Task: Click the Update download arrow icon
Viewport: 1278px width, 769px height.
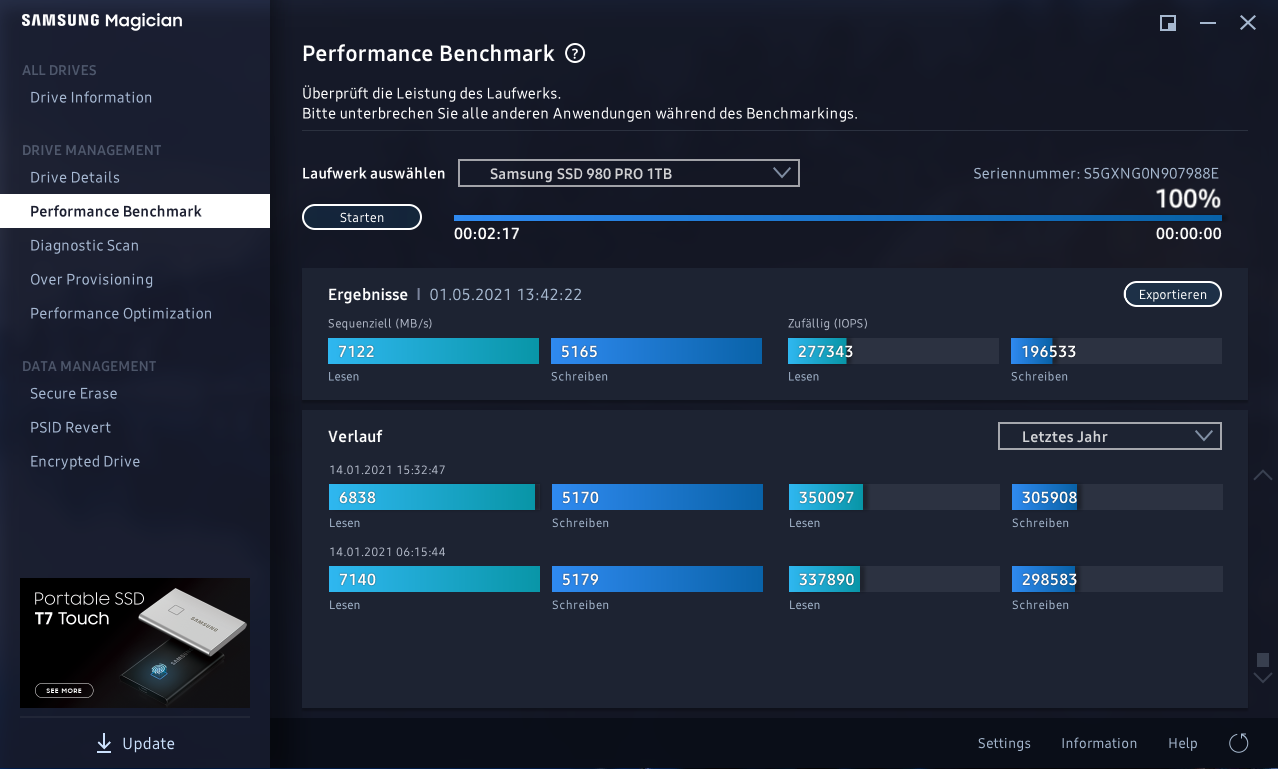Action: pos(104,743)
